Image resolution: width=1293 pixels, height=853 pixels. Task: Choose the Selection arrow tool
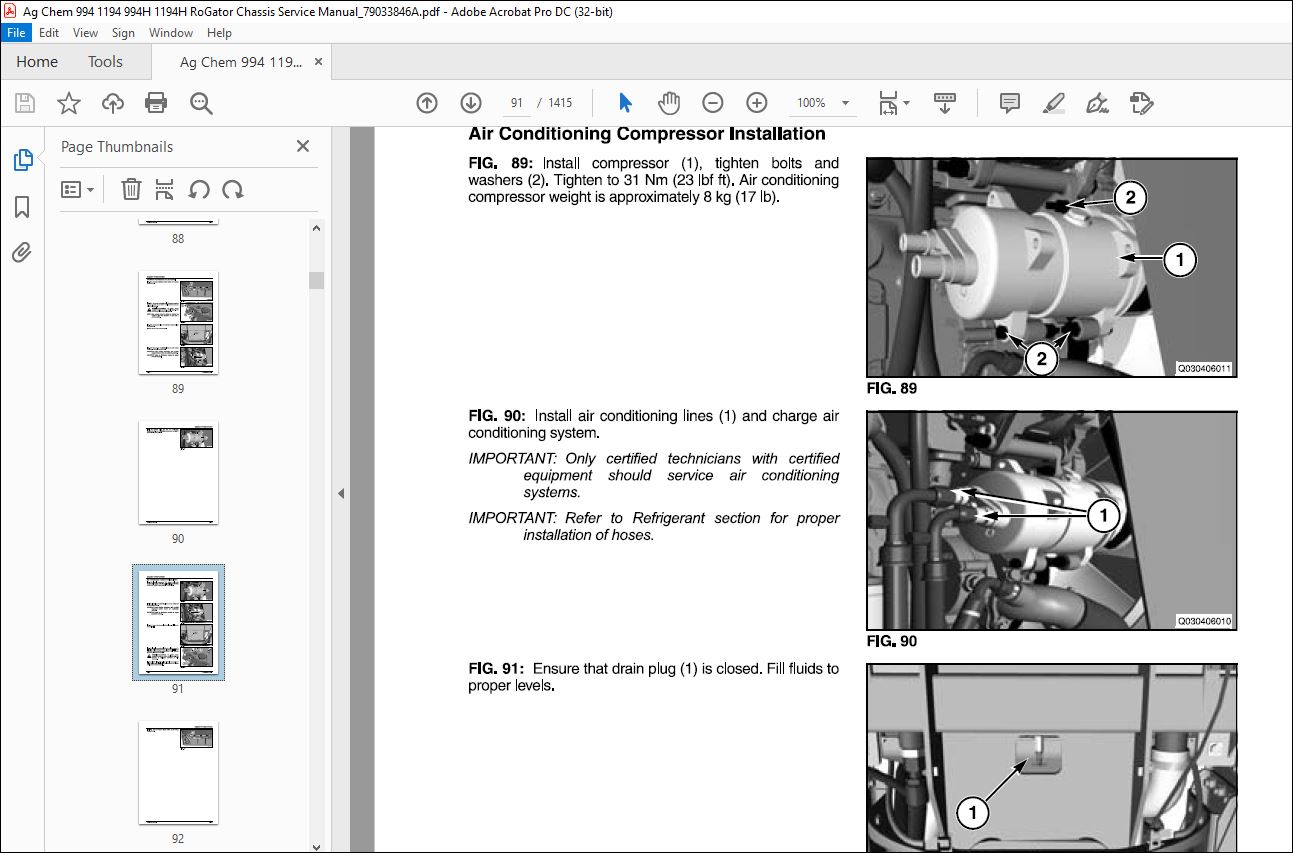click(x=626, y=103)
